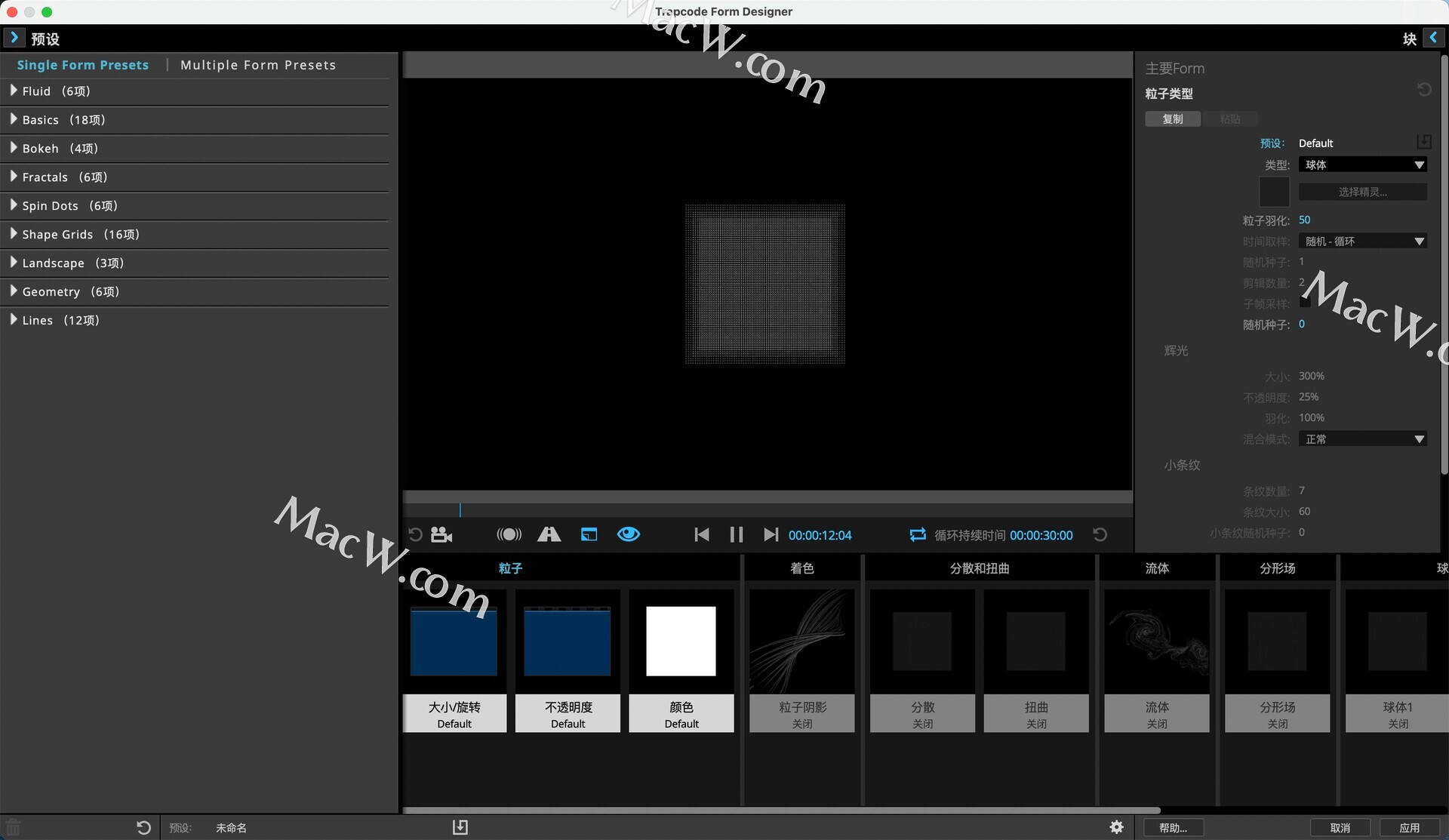The height and width of the screenshot is (840, 1449).
Task: Toggle the motion blur icon
Action: [x=509, y=534]
